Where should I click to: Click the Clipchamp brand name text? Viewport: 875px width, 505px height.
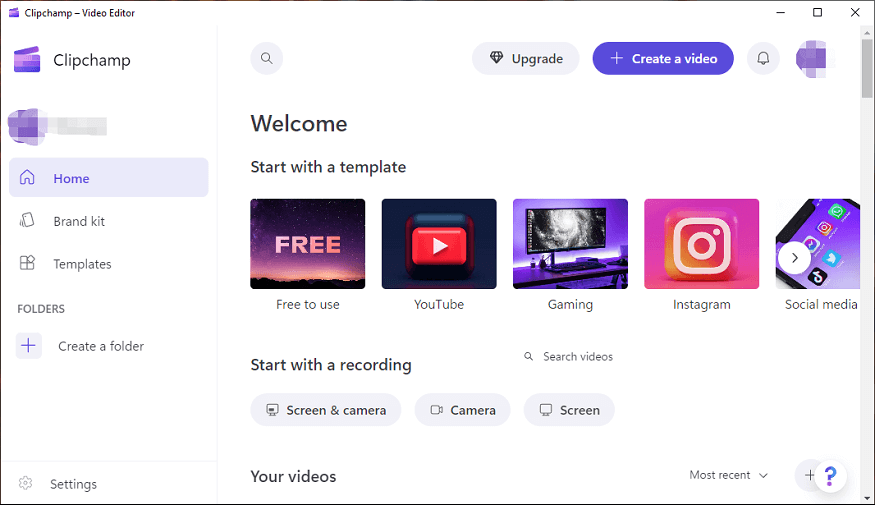(x=92, y=60)
